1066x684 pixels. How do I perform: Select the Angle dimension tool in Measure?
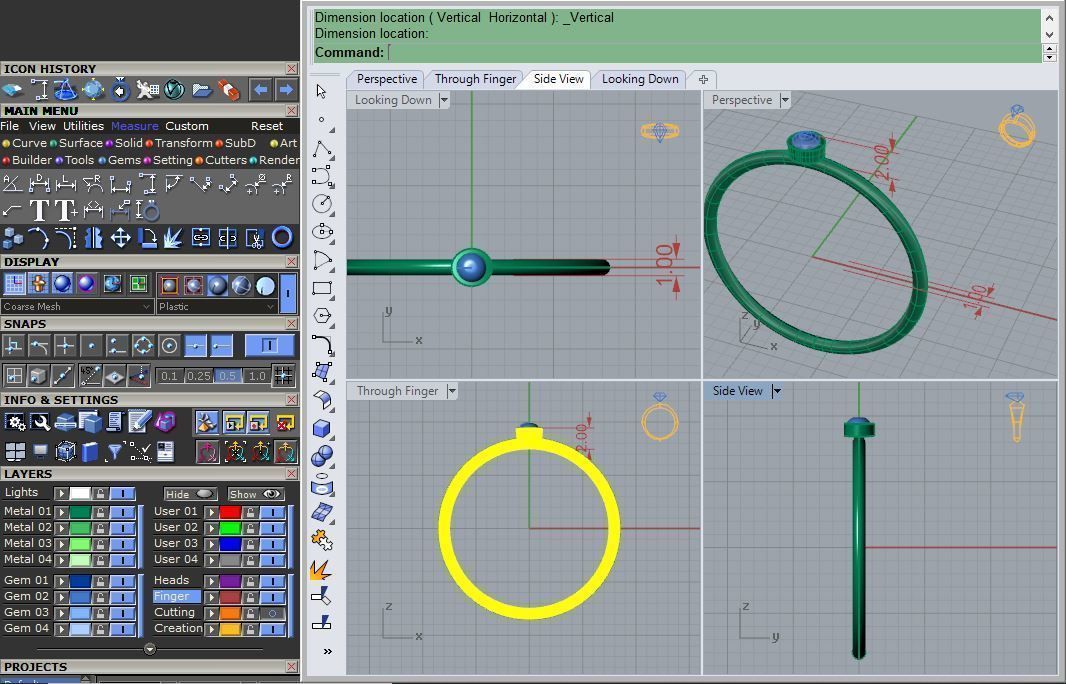(12, 184)
